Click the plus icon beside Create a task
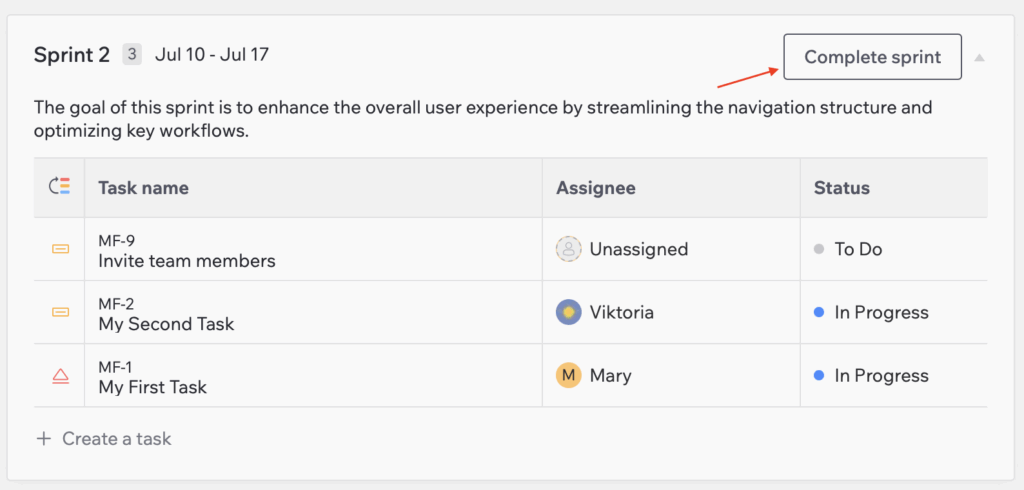 43,438
